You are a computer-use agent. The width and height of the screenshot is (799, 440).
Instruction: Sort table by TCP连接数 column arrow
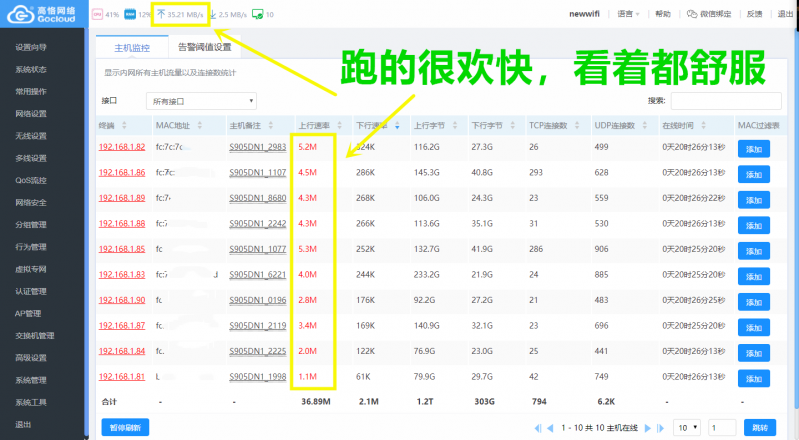pos(578,126)
